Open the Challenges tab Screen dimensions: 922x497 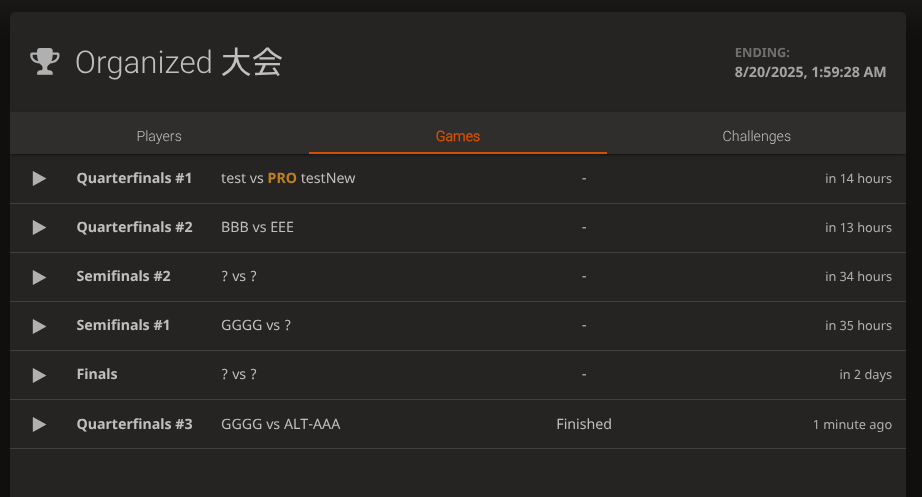point(756,136)
